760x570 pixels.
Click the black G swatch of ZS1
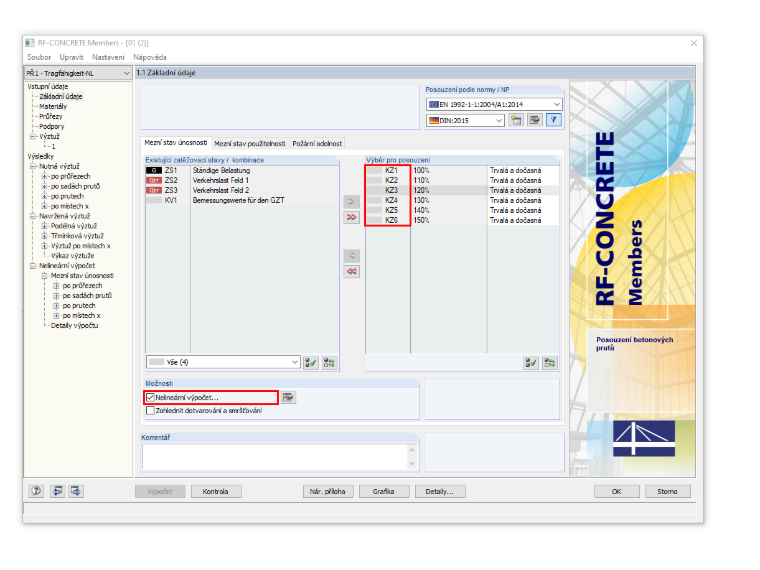coord(154,170)
